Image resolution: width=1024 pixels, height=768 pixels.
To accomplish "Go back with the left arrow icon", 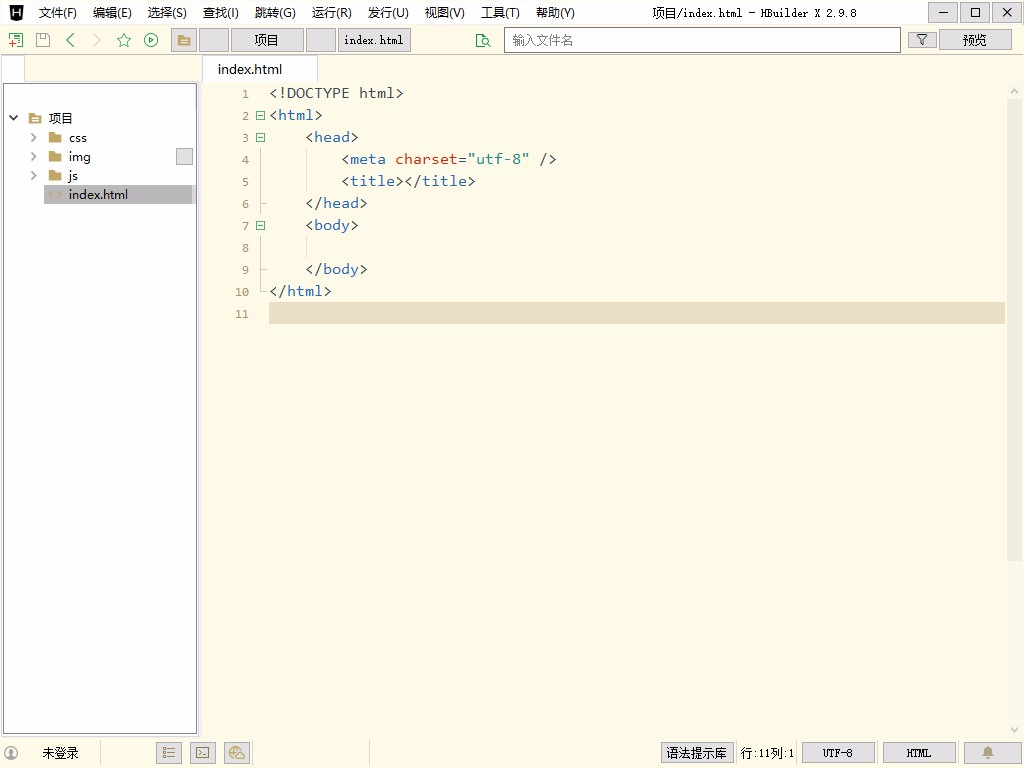I will (x=70, y=40).
